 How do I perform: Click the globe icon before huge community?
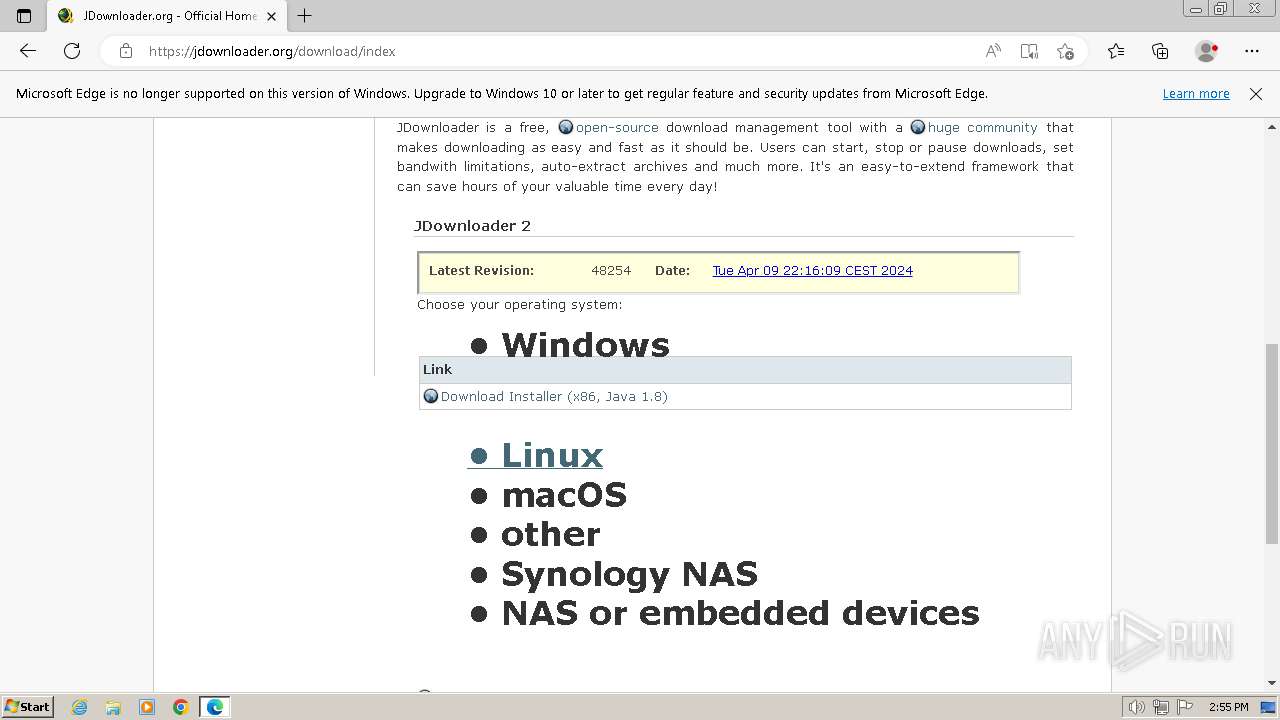[x=918, y=128]
